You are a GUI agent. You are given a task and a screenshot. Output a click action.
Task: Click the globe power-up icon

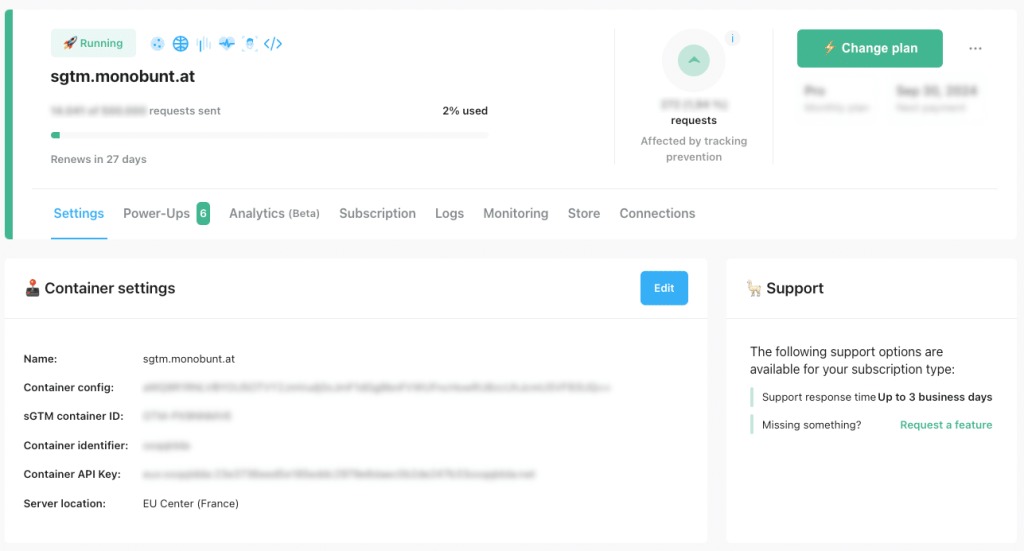180,44
